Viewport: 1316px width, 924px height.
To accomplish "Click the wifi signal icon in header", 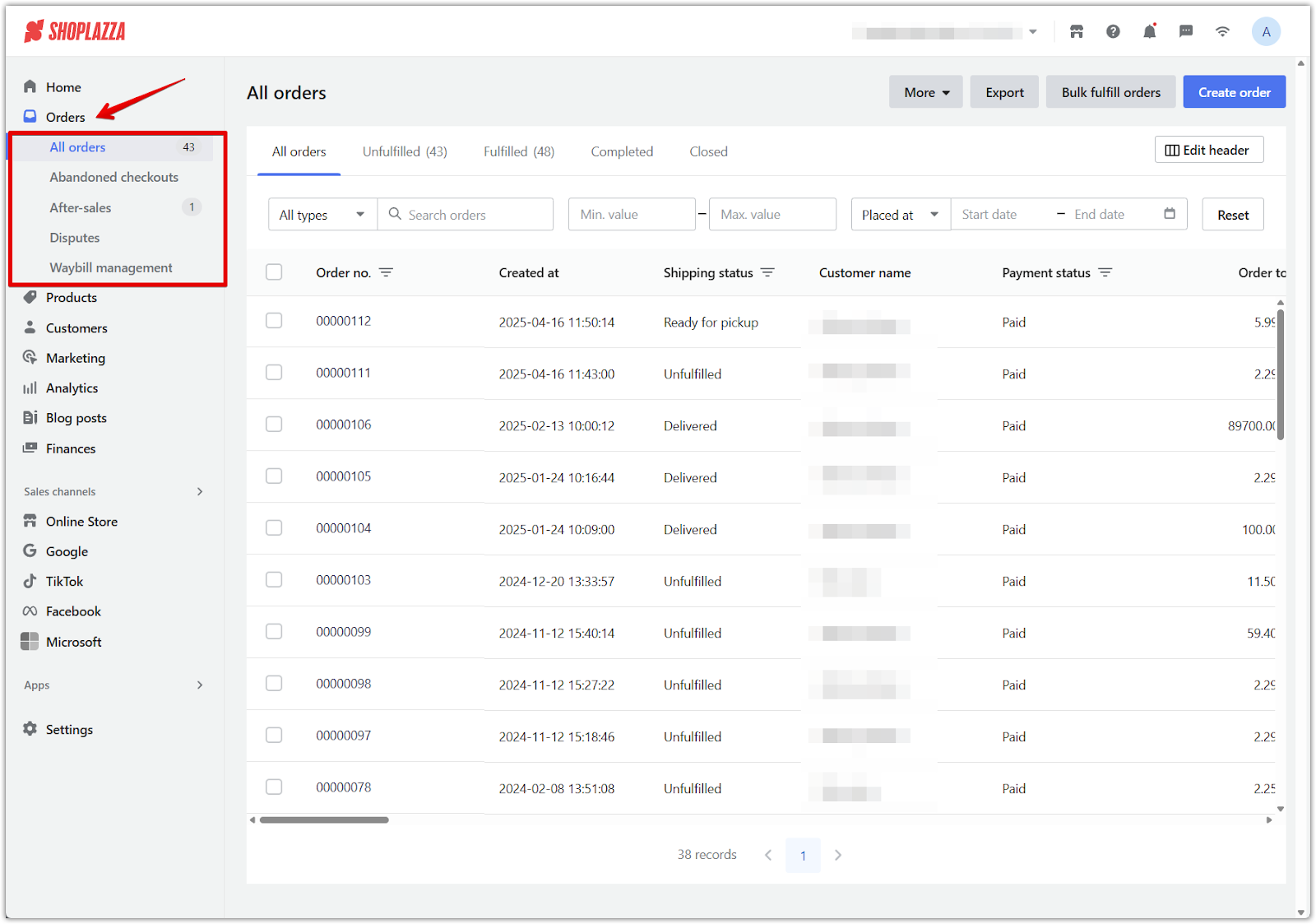I will 1222,31.
